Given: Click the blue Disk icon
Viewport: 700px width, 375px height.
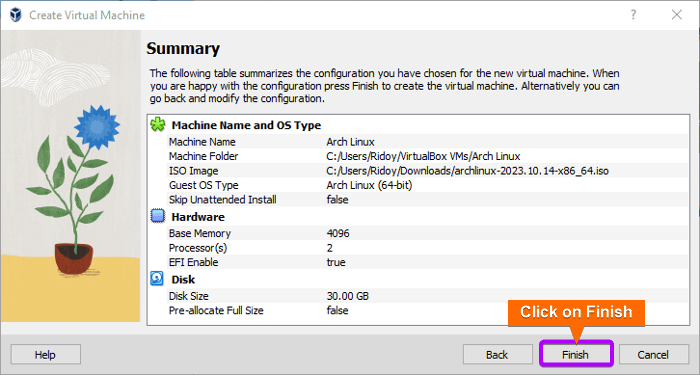Looking at the screenshot, I should click(x=157, y=279).
